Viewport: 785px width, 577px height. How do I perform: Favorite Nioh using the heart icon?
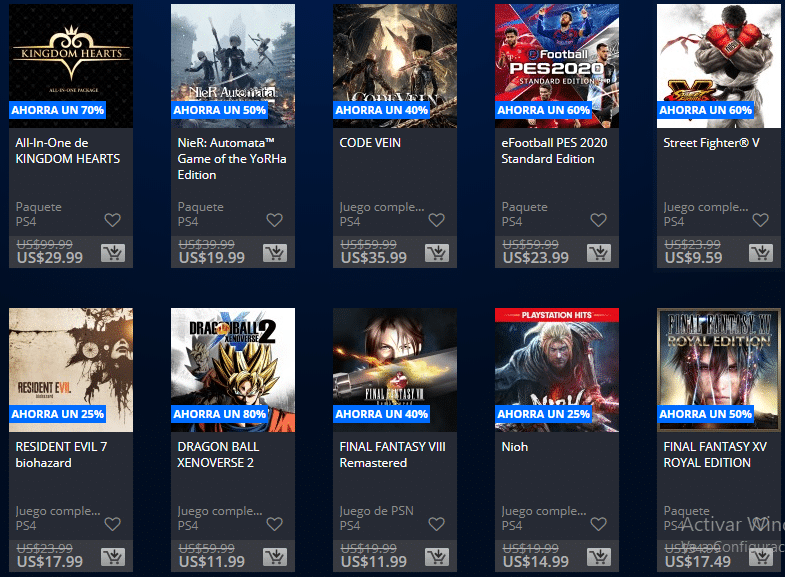598,524
